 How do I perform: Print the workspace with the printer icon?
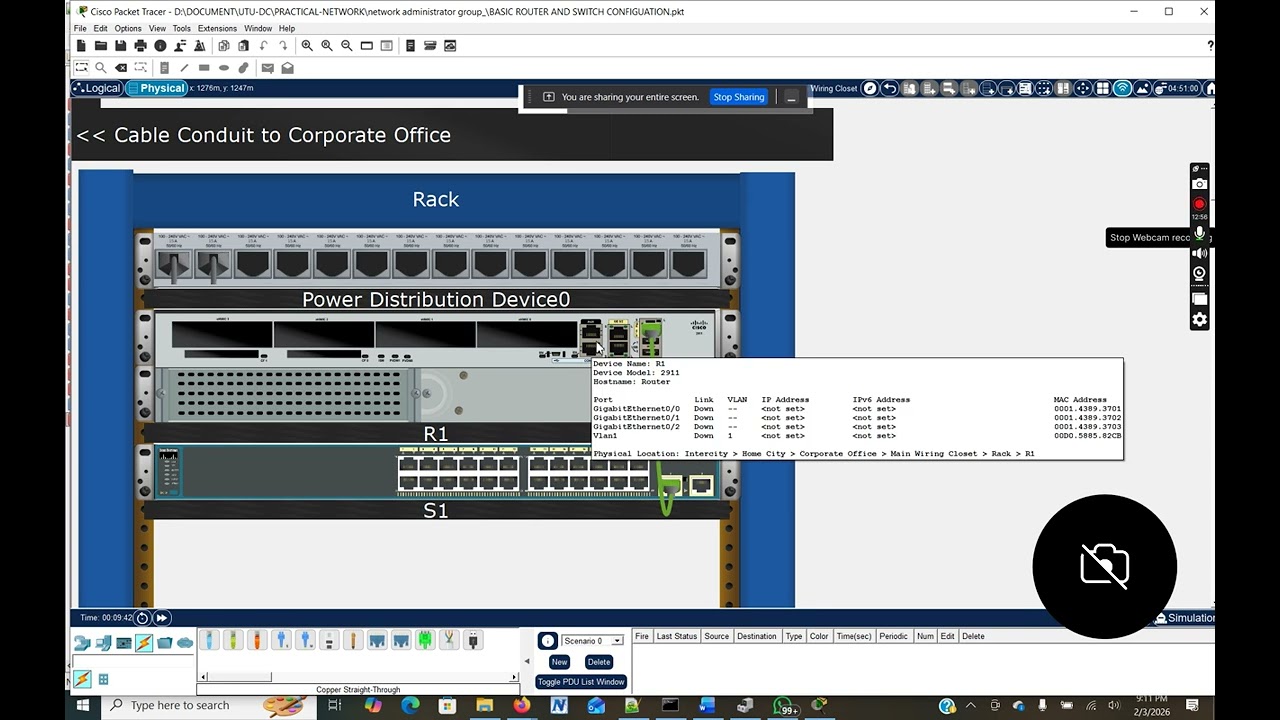[x=141, y=46]
